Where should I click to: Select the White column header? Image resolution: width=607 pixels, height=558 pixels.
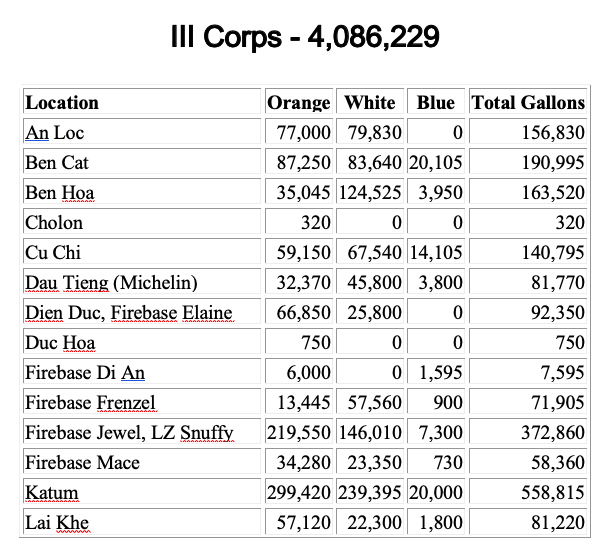(x=370, y=102)
